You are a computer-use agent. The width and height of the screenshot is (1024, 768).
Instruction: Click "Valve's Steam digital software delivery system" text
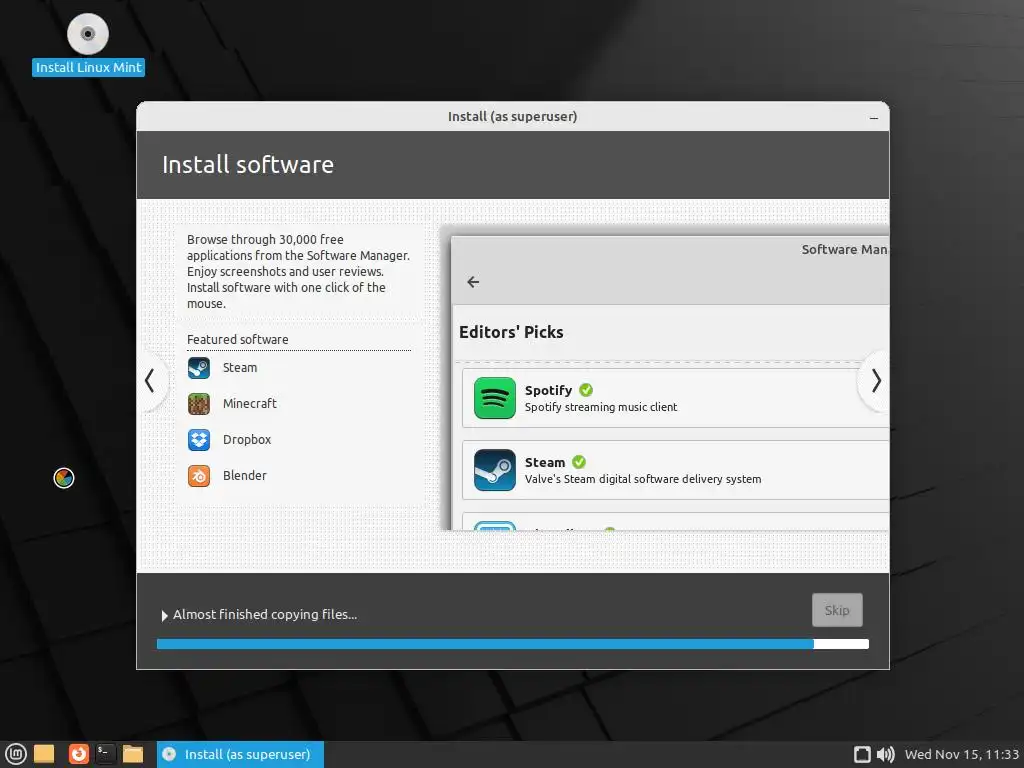[643, 479]
